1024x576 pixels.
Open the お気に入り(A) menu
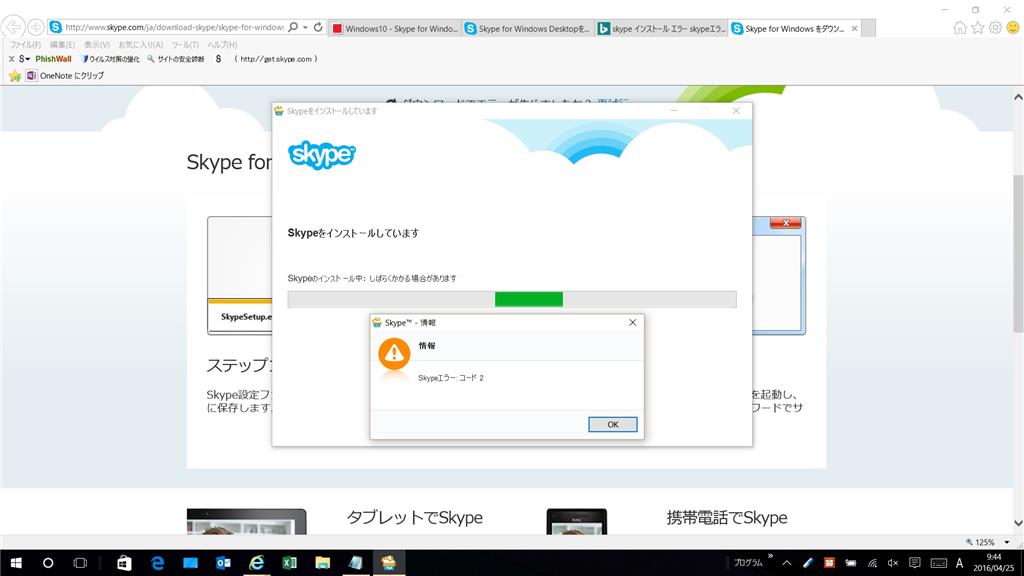point(140,44)
